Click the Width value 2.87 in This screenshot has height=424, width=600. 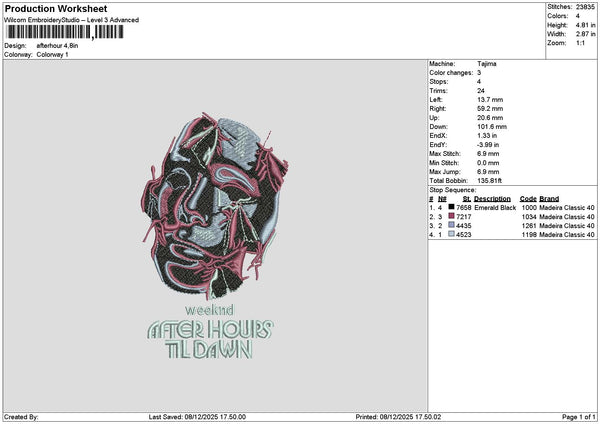585,34
